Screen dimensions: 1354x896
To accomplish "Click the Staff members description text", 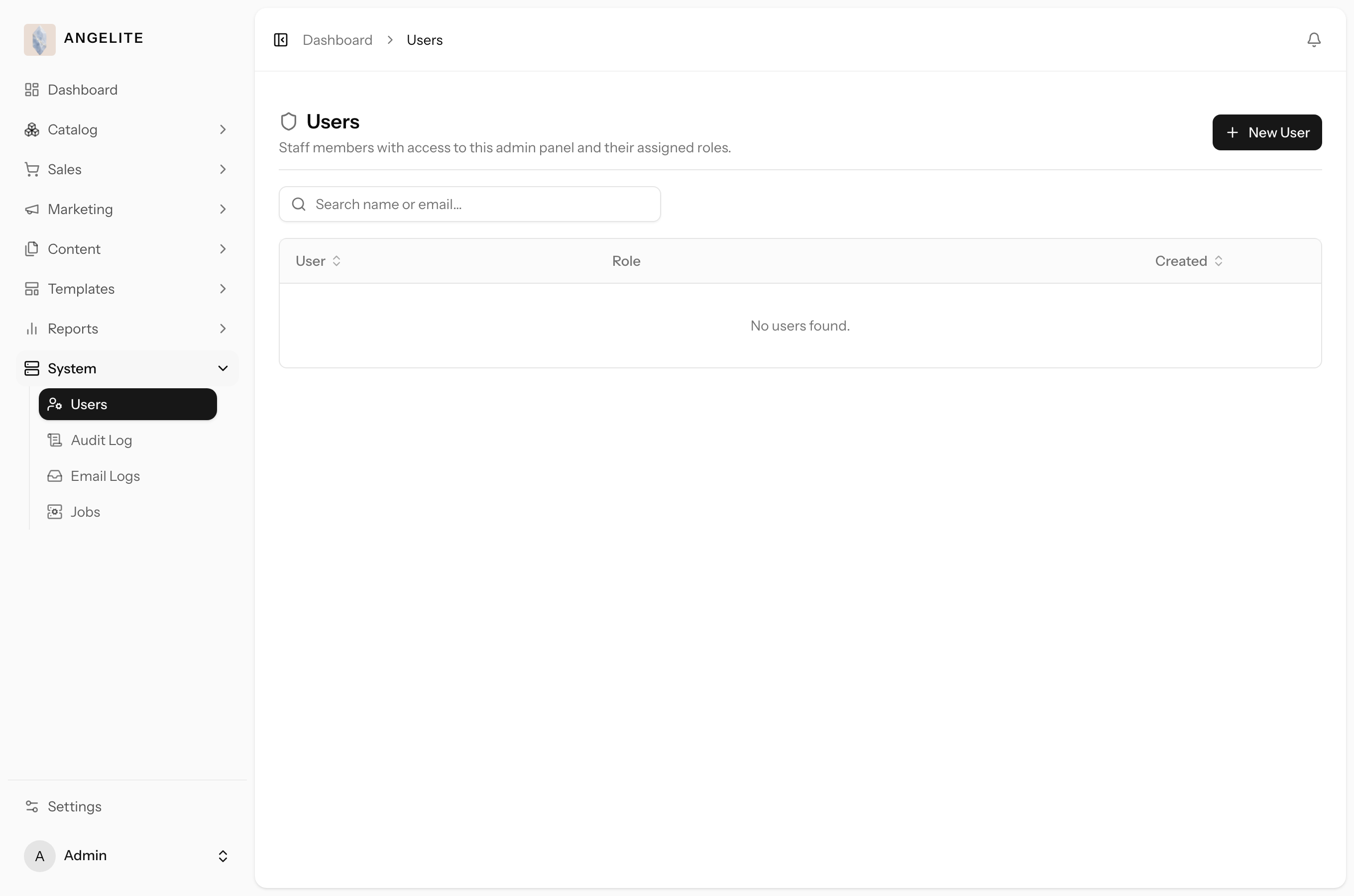I will 505,148.
